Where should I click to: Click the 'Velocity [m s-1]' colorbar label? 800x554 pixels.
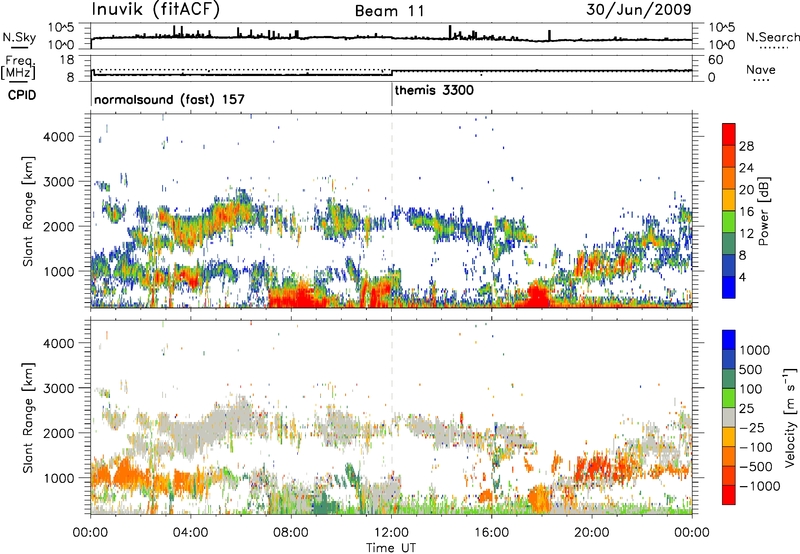[790, 417]
